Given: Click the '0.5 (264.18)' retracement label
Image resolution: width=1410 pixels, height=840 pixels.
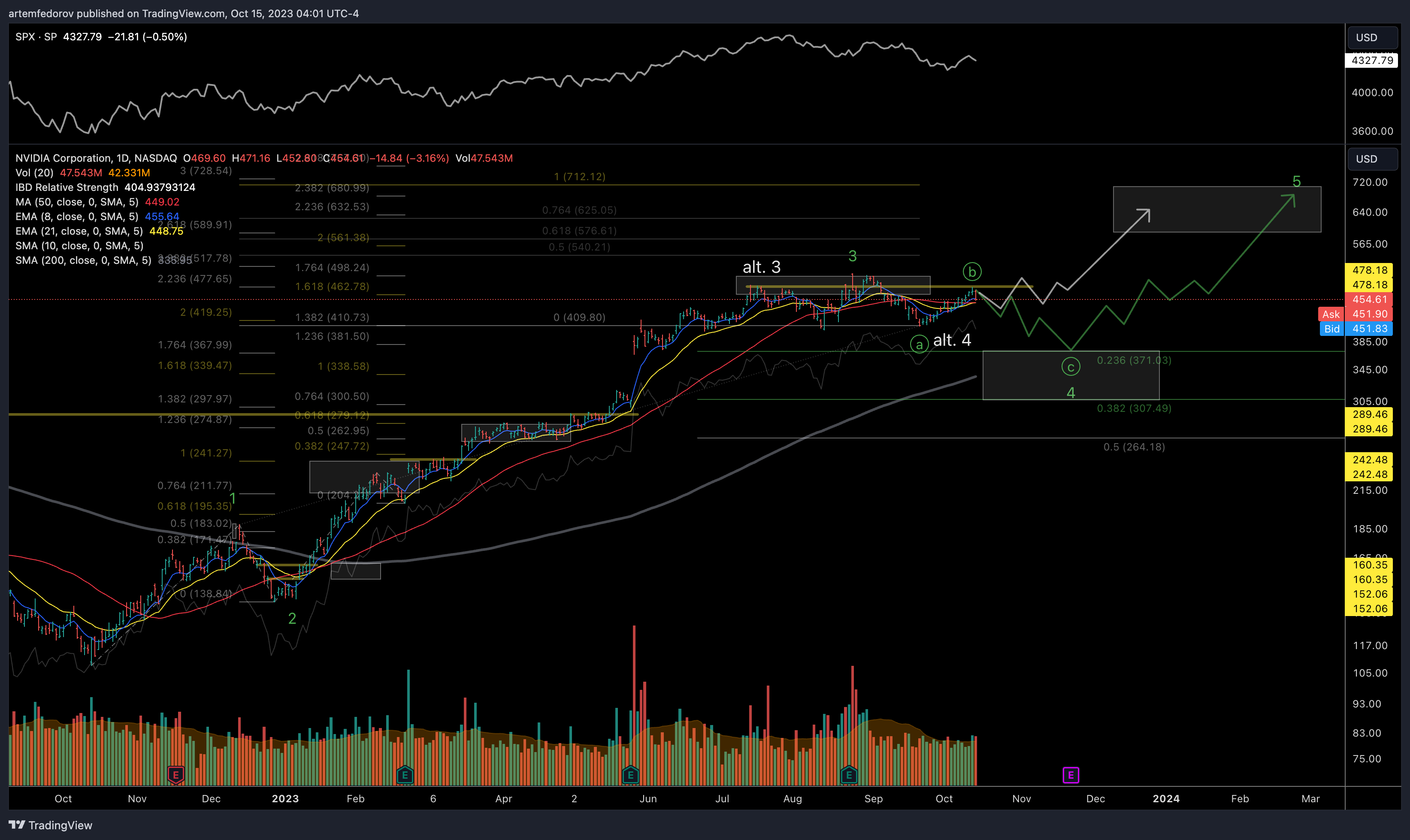Looking at the screenshot, I should point(1134,447).
